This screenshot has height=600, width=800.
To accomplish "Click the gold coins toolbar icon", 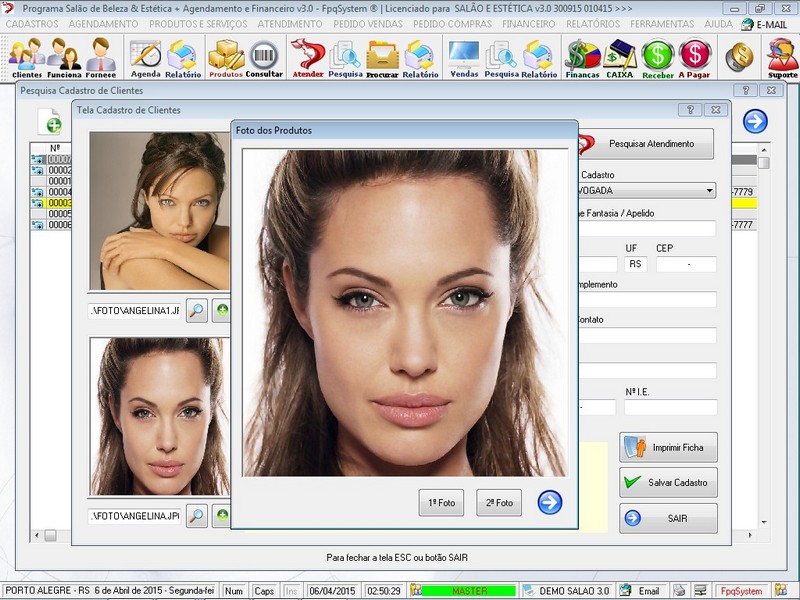I will point(739,56).
